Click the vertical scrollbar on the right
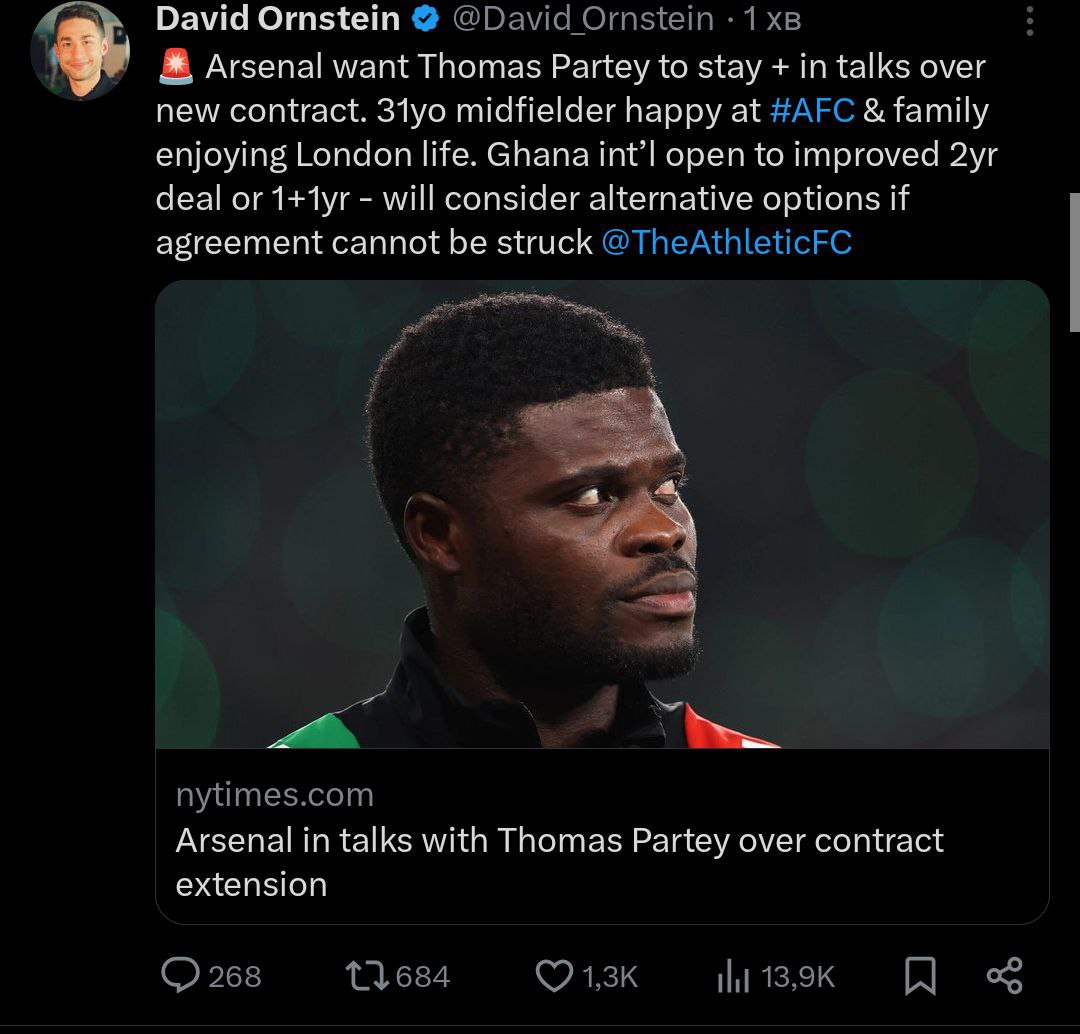1080x1034 pixels. pyautogui.click(x=1073, y=263)
